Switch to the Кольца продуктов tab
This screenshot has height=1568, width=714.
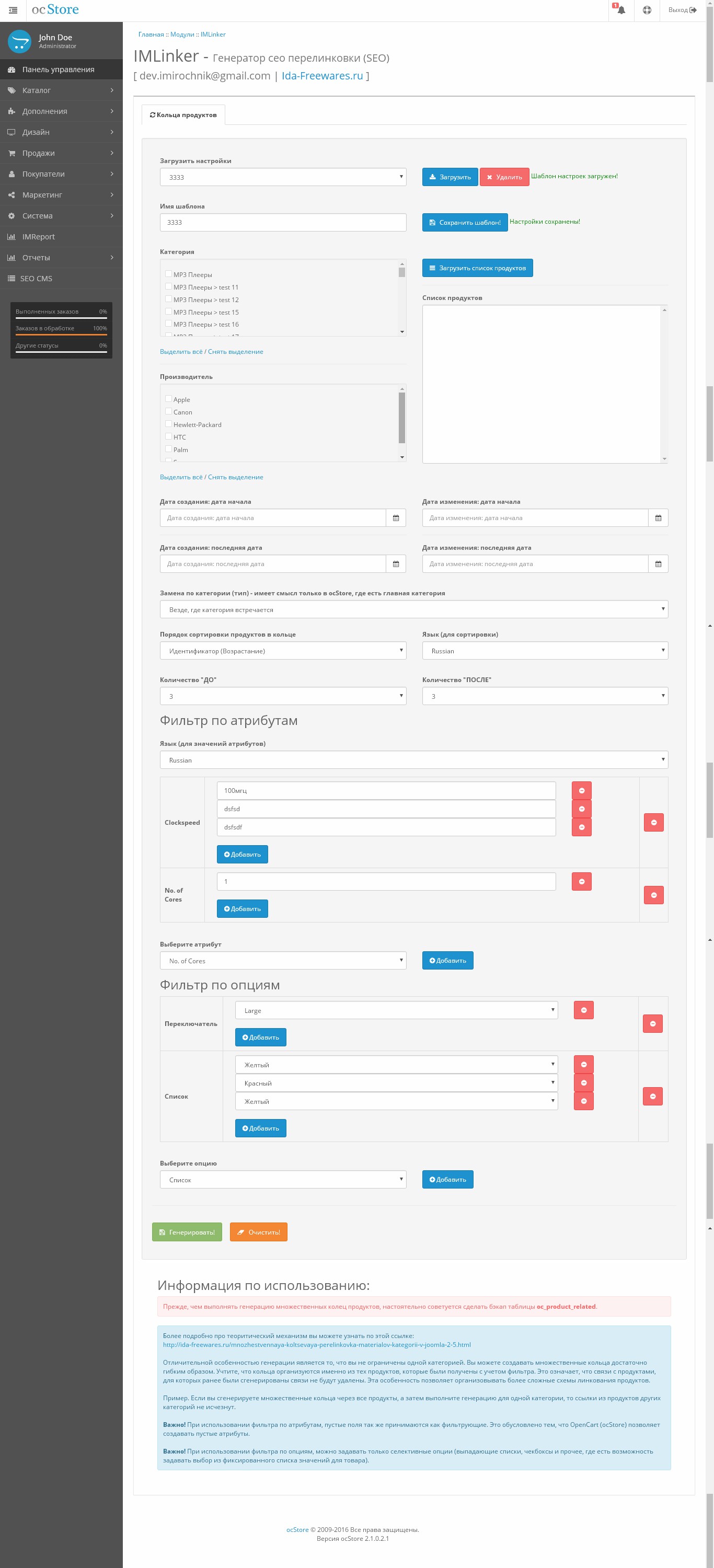(x=183, y=114)
